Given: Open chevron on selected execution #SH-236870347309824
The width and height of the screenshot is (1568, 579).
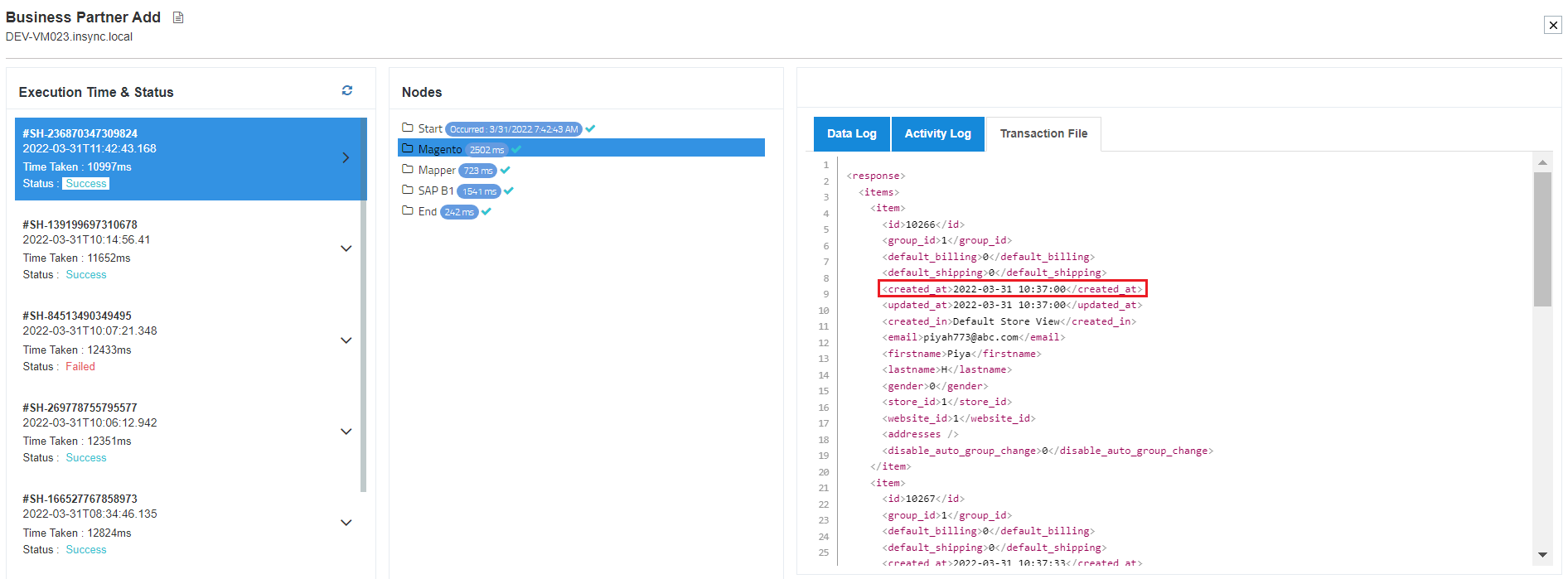Looking at the screenshot, I should tap(346, 157).
